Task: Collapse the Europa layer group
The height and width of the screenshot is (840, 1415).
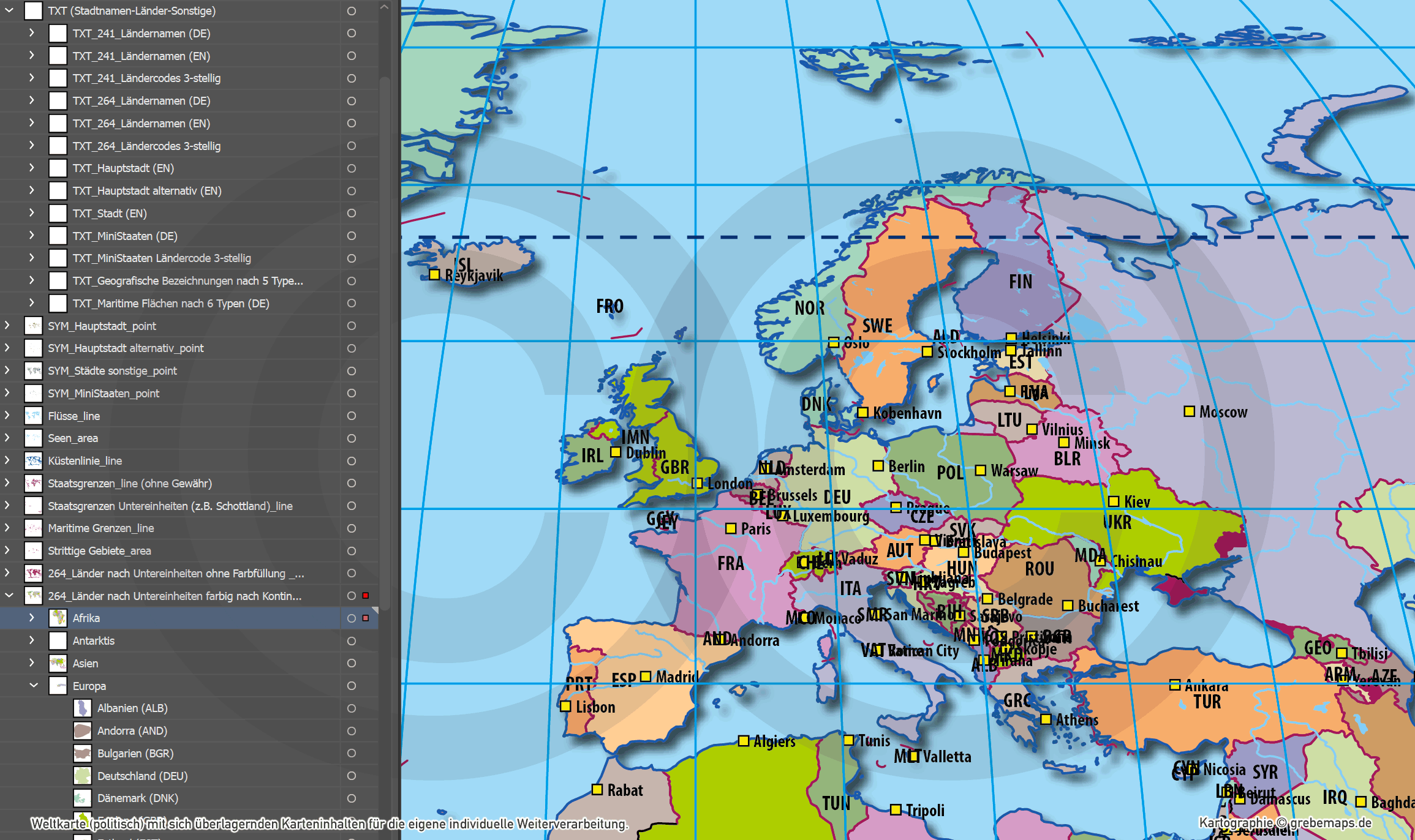Action: click(33, 686)
